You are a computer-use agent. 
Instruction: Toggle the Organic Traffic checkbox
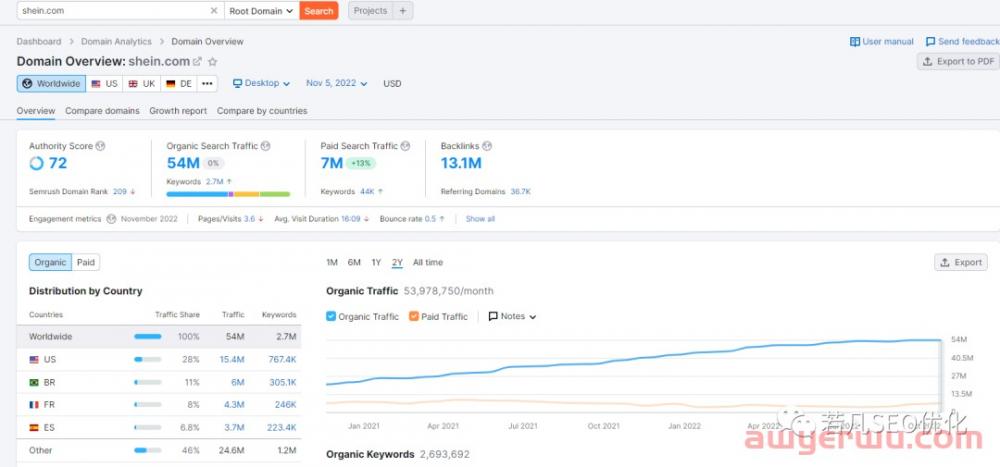330,316
